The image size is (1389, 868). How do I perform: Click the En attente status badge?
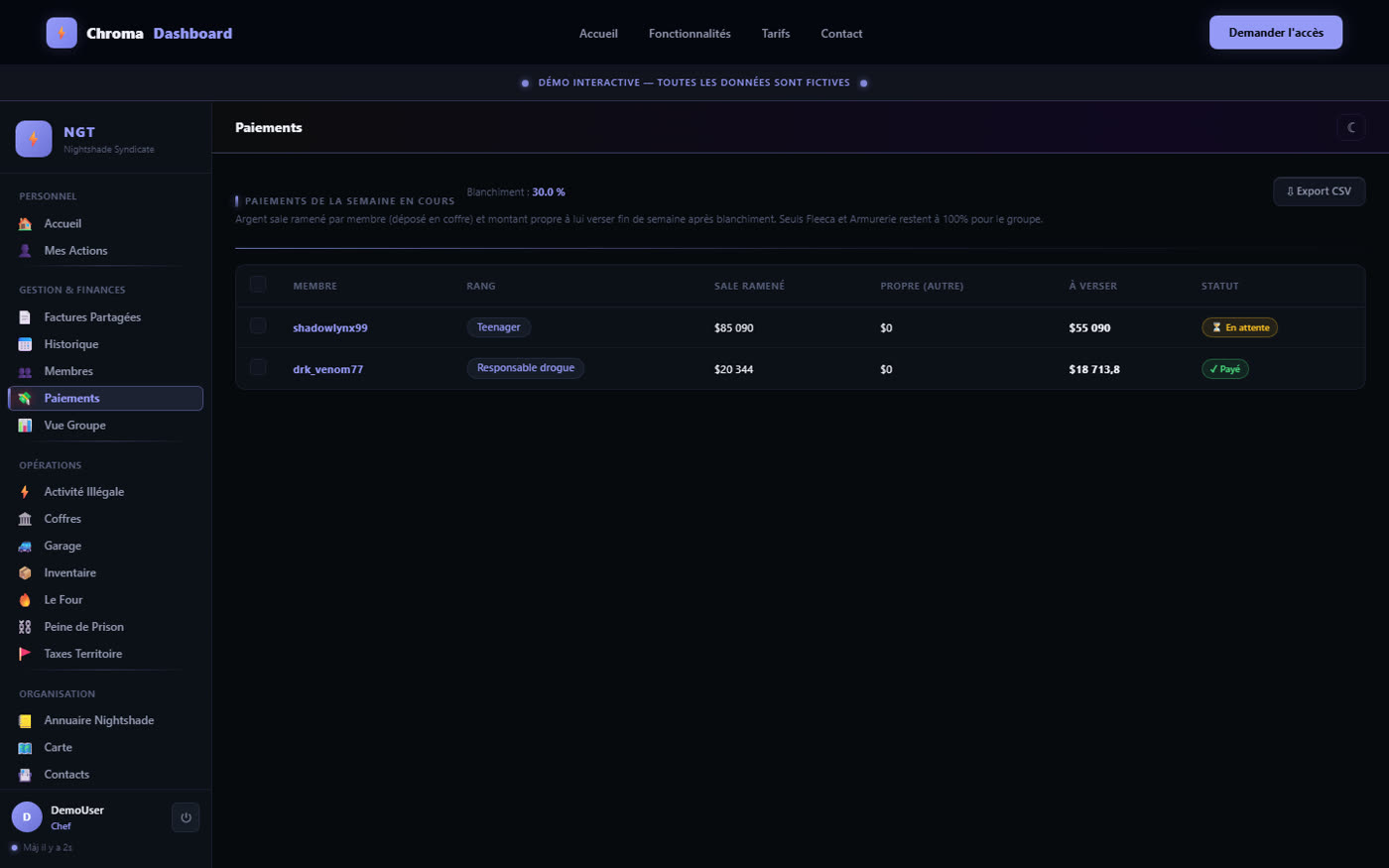[x=1239, y=327]
